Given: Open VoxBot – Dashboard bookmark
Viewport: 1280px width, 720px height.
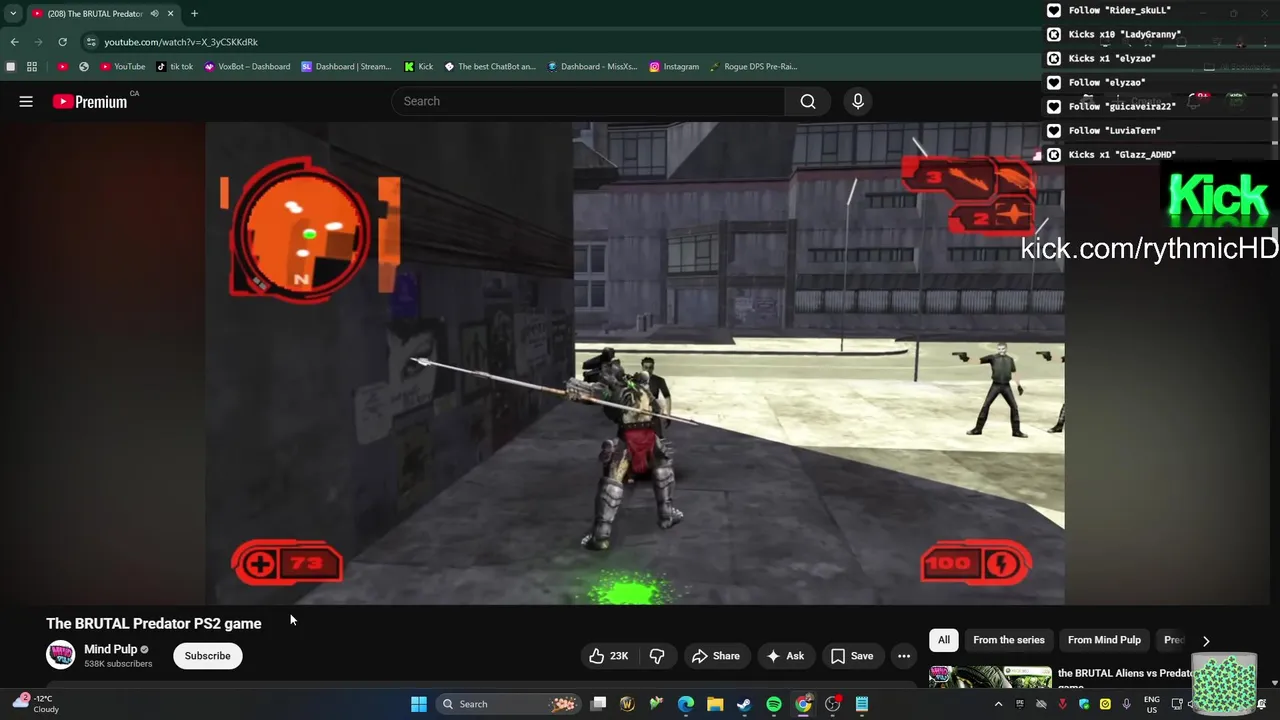Looking at the screenshot, I should click(247, 67).
